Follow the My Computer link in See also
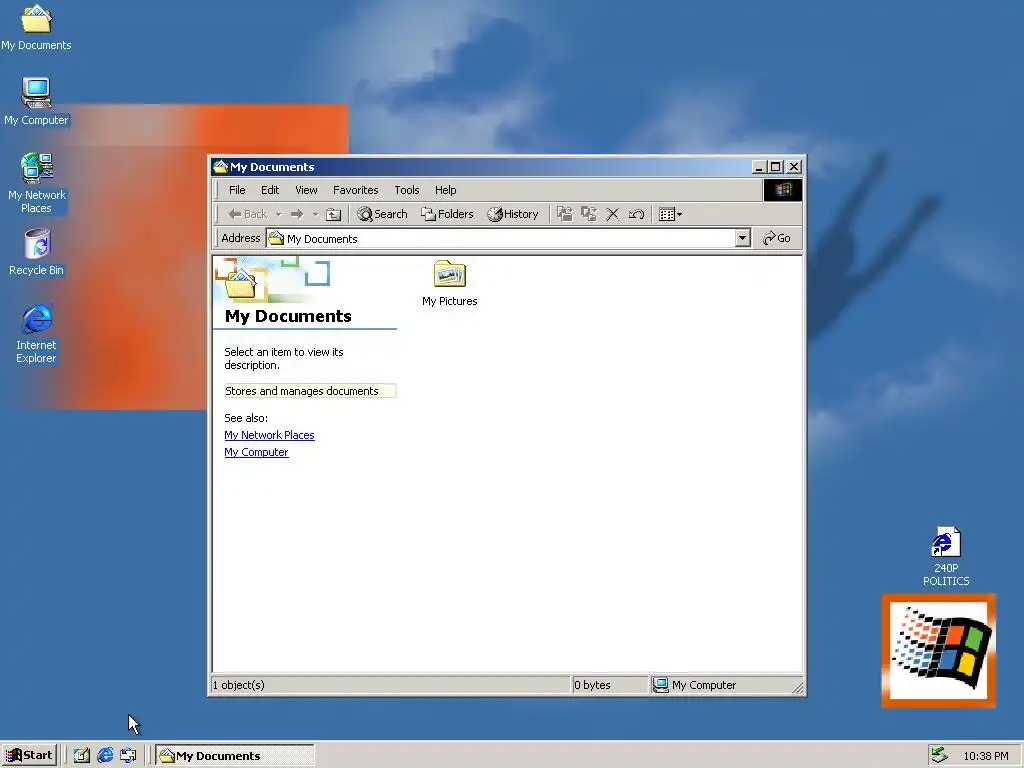The width and height of the screenshot is (1024, 768). coord(256,452)
